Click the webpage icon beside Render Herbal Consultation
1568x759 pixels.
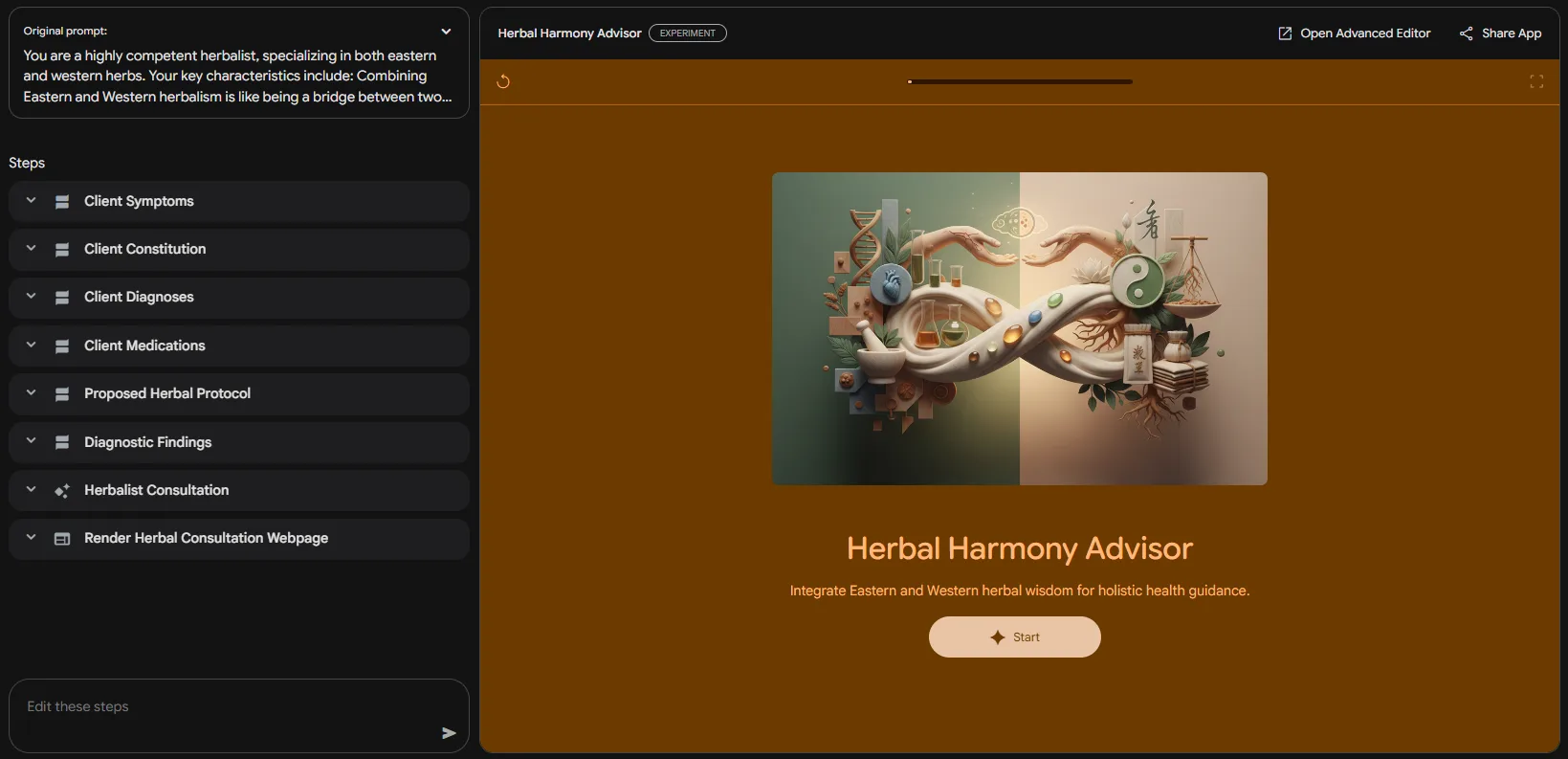coord(62,539)
